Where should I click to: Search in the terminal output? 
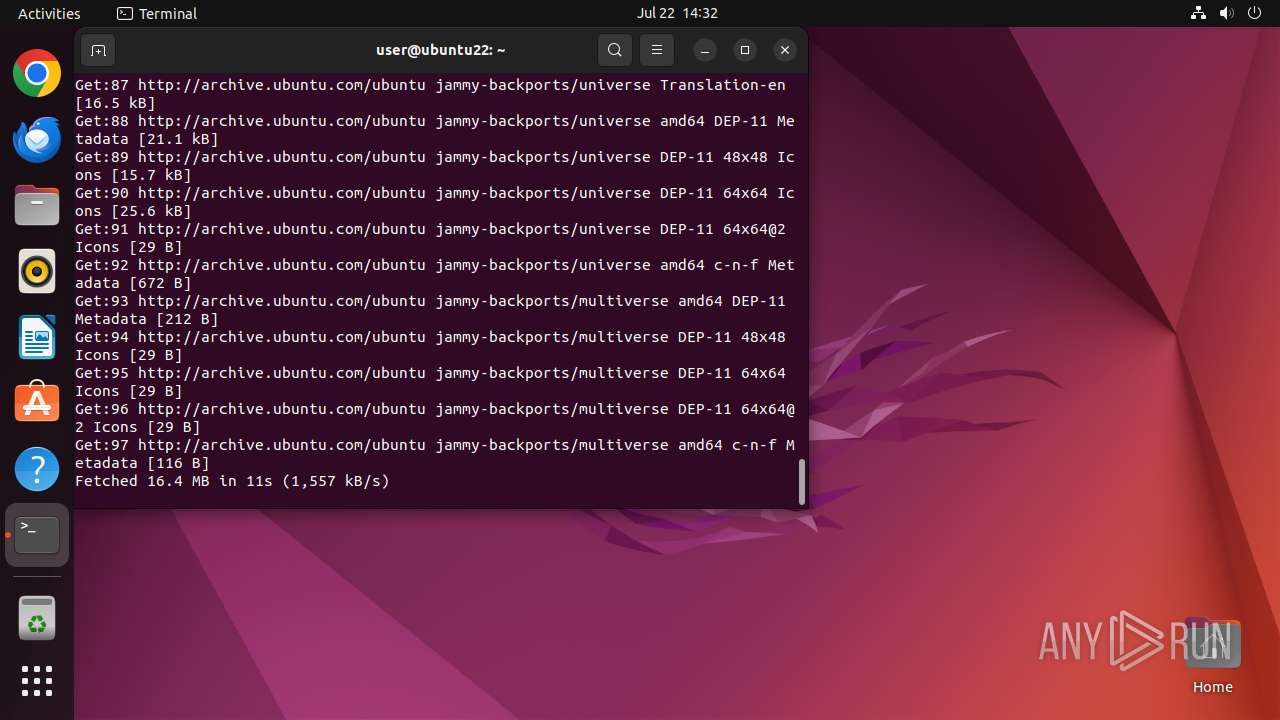(x=615, y=50)
